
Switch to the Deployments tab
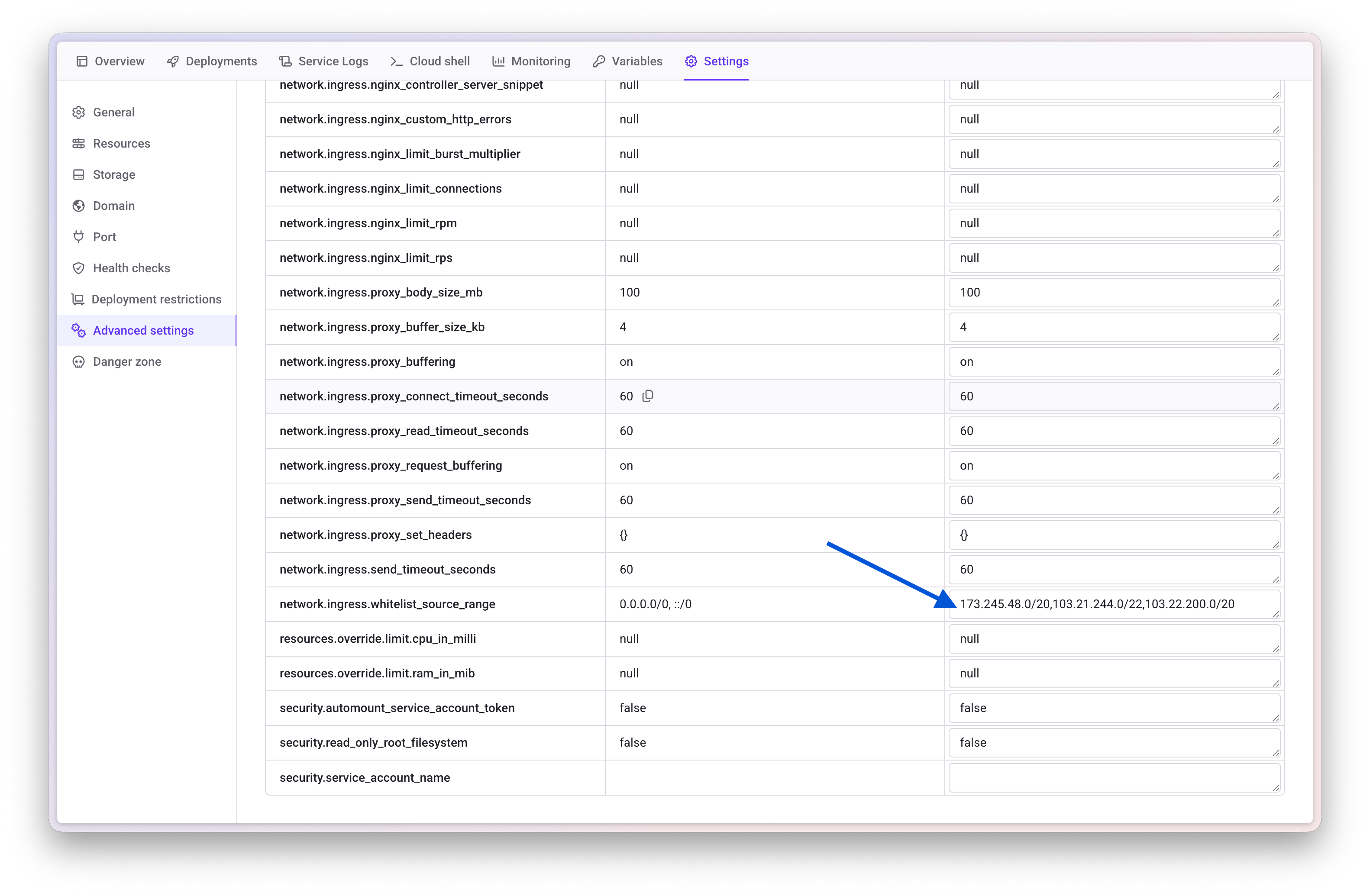[x=212, y=61]
